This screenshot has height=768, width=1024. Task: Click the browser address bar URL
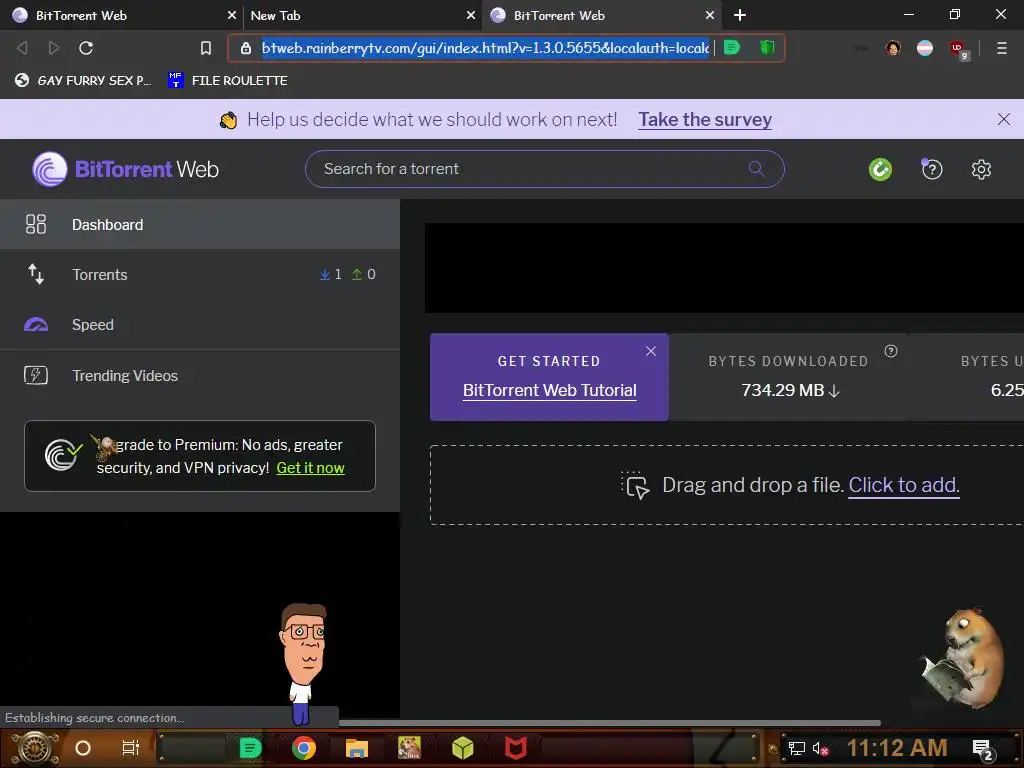(485, 48)
